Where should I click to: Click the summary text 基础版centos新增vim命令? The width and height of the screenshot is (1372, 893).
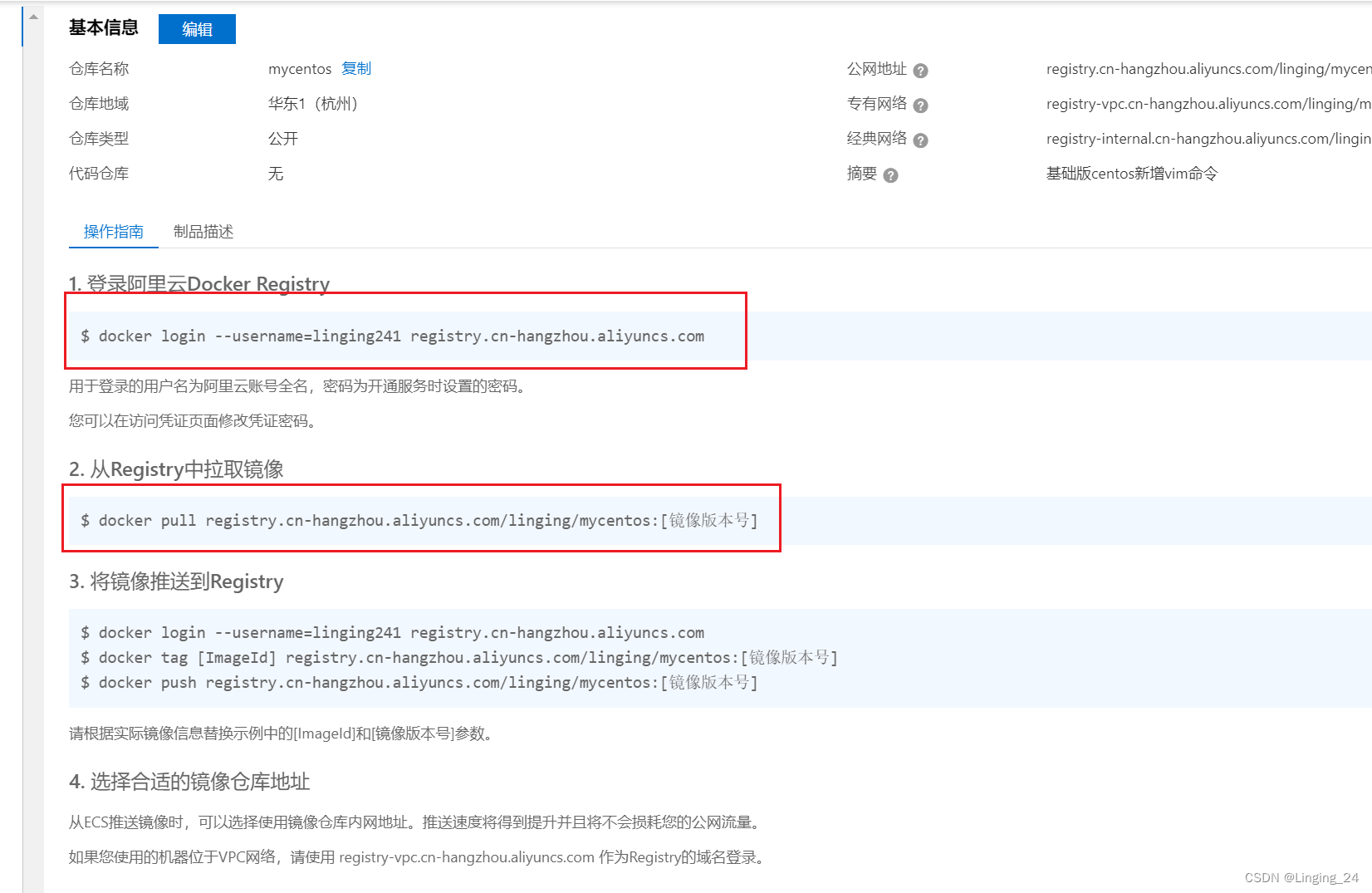pos(1132,174)
